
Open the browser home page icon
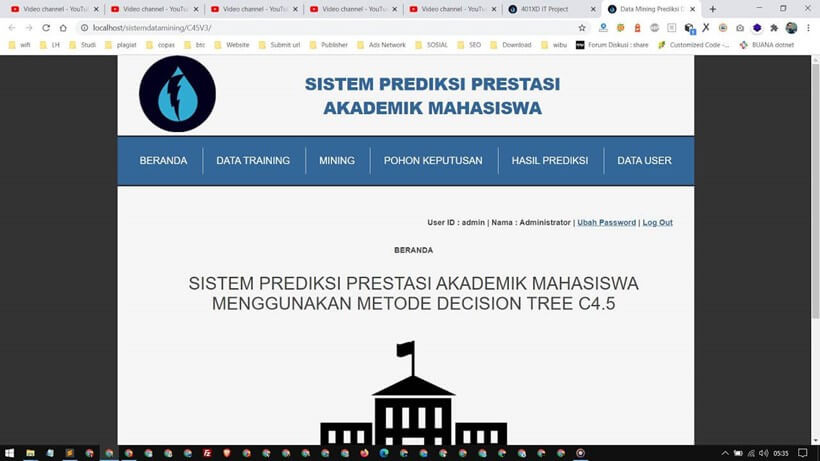click(63, 28)
